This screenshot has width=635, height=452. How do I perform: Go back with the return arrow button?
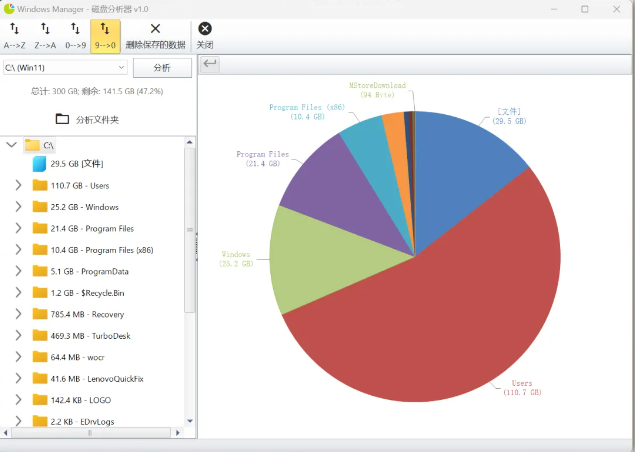(210, 64)
